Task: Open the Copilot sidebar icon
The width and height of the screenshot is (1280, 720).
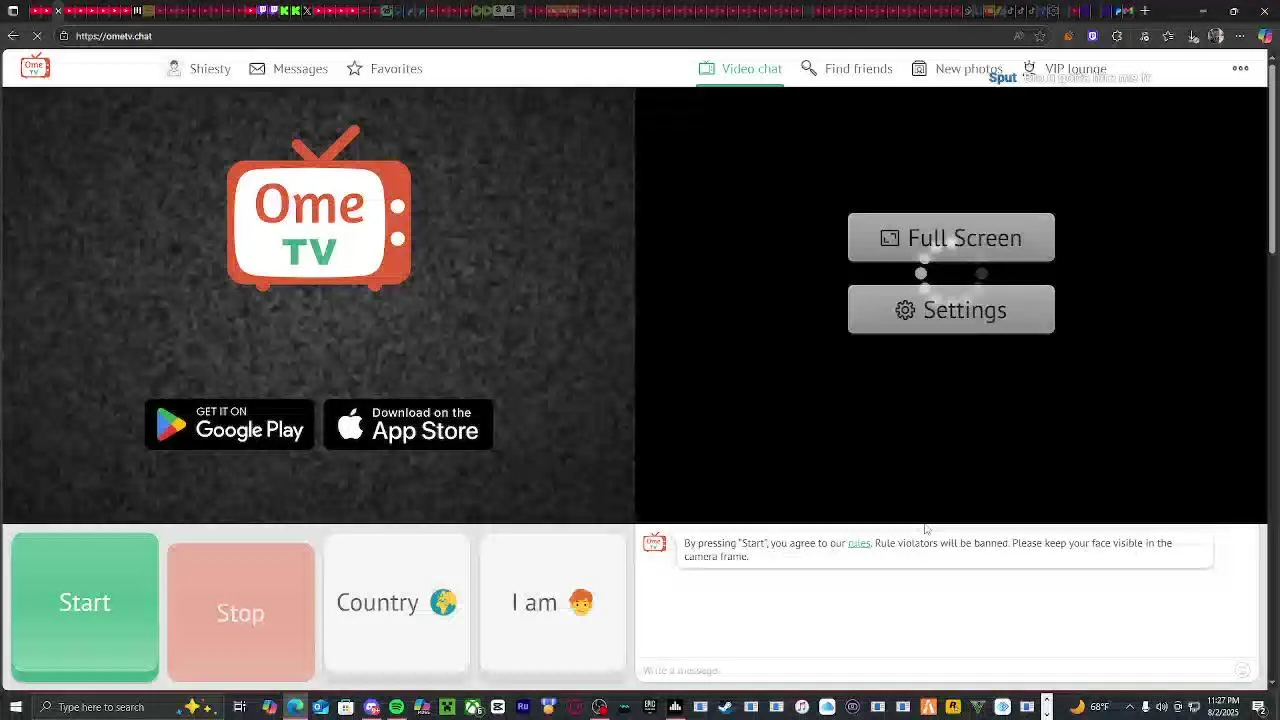Action: coord(1265,36)
